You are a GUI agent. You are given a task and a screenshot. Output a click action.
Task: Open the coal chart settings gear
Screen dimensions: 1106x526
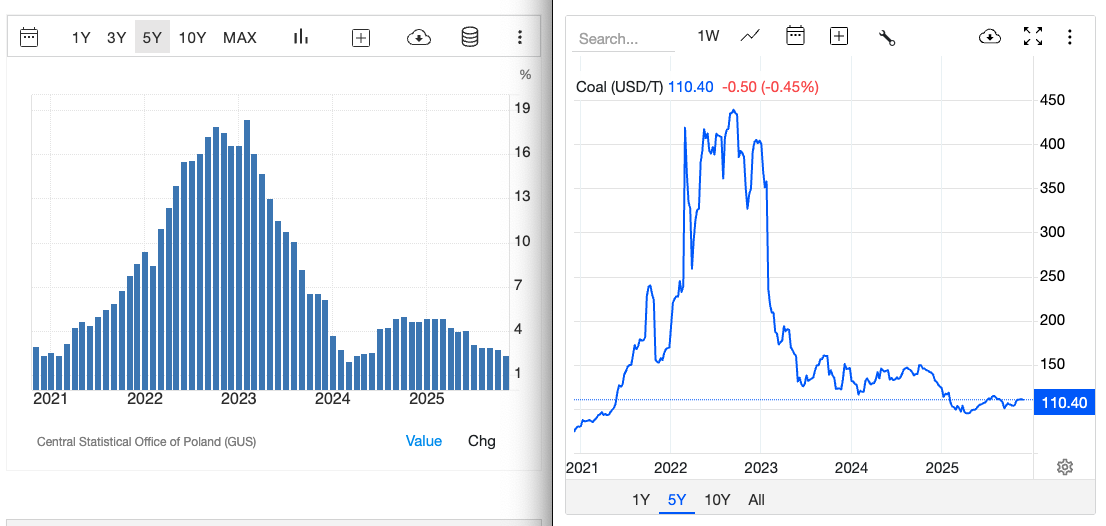tap(1065, 467)
